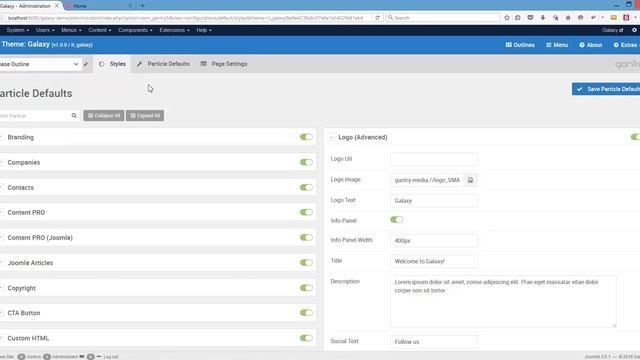The image size is (640, 360).
Task: Click the bookmark star icon in browser toolbar
Action: coord(507,18)
